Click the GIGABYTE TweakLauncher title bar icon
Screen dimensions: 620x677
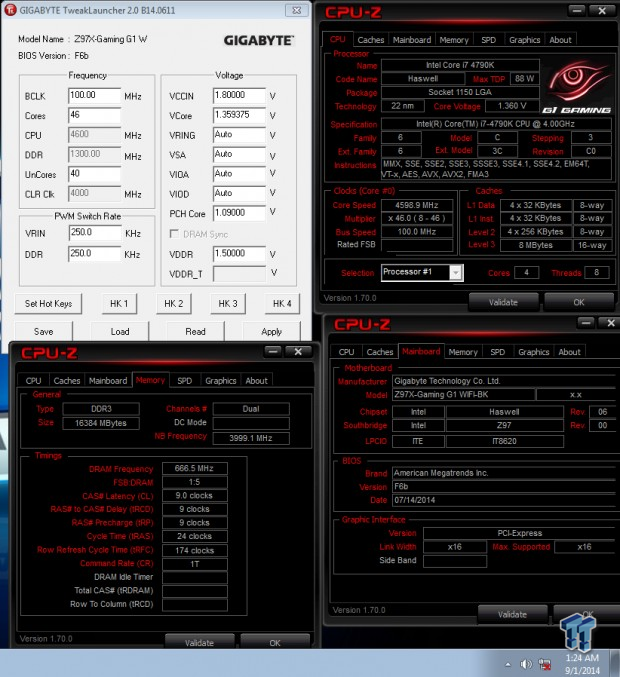10,10
